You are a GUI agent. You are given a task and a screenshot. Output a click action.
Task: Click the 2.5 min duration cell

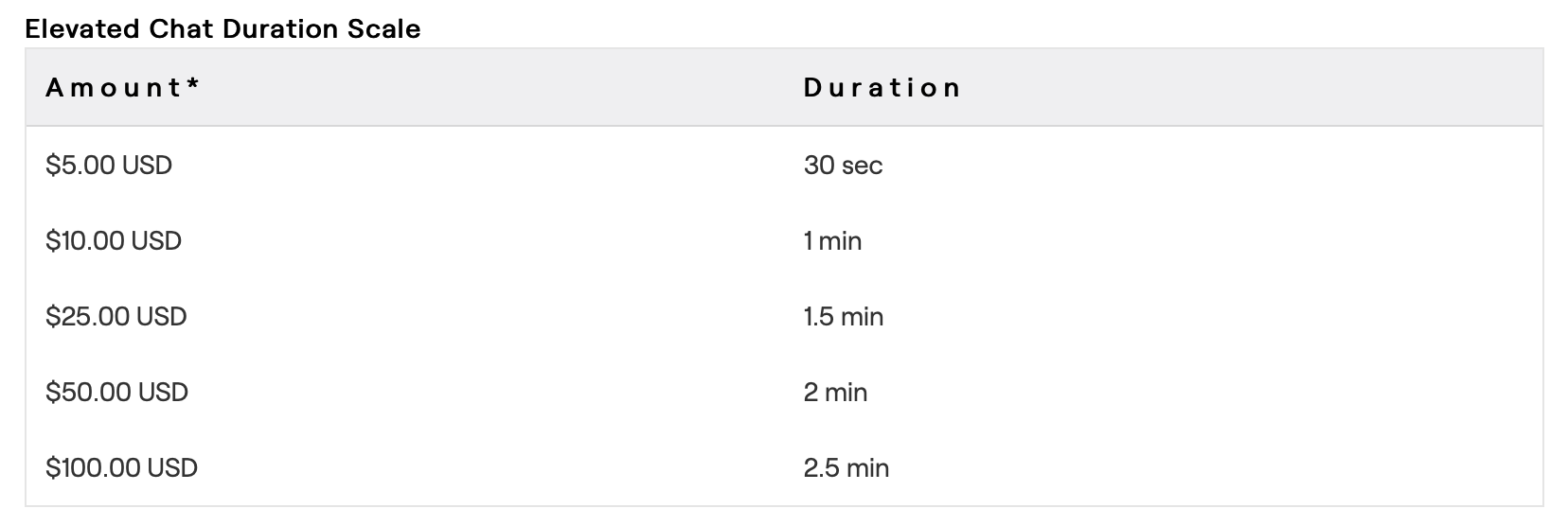846,468
